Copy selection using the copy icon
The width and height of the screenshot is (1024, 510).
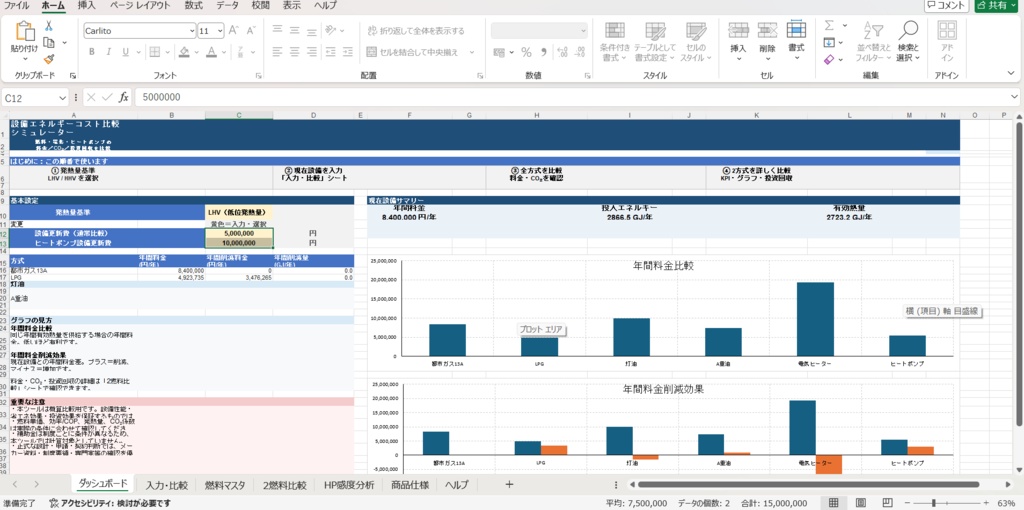(48, 42)
